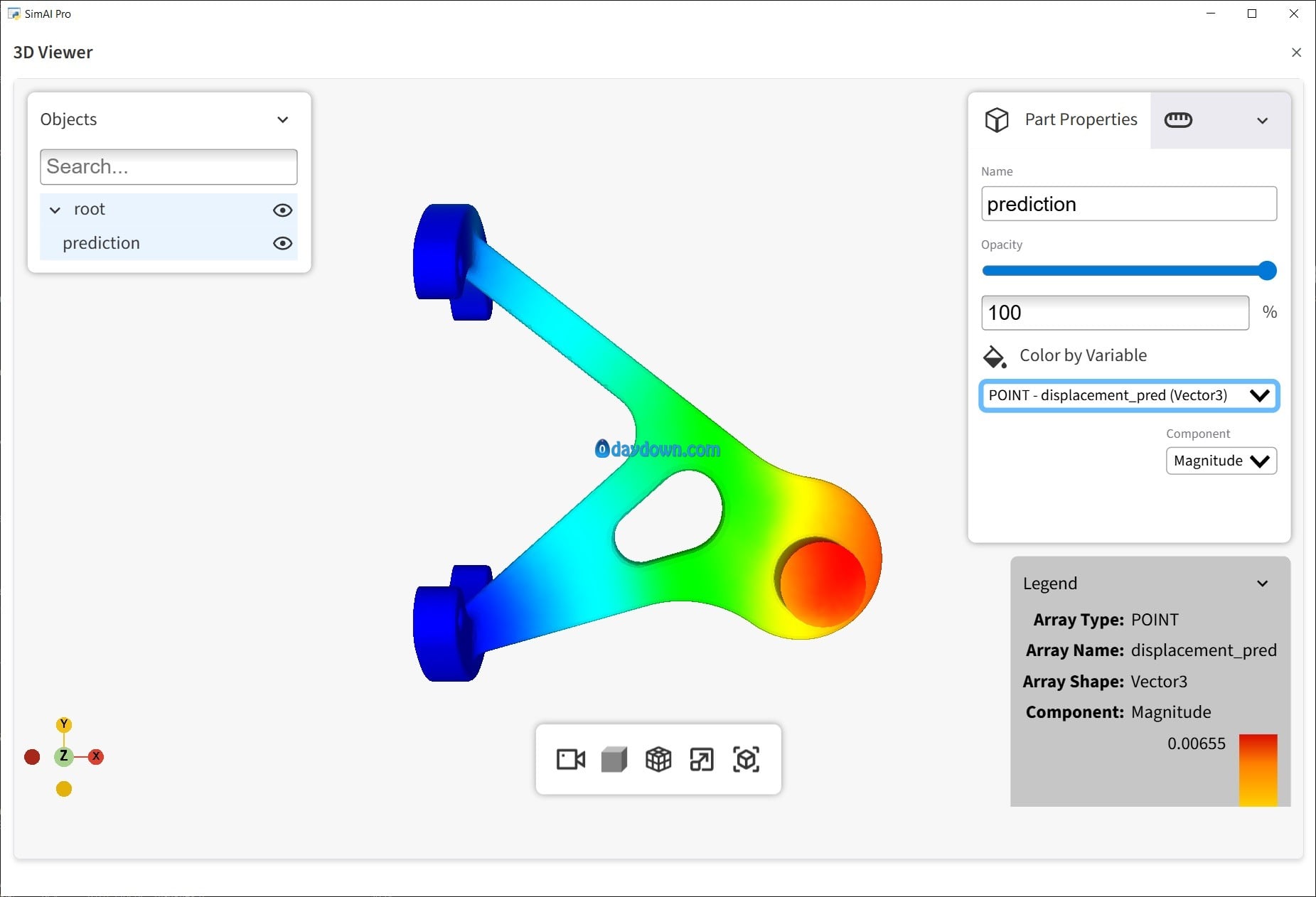
Task: Collapse the Legend panel
Action: pos(1262,584)
